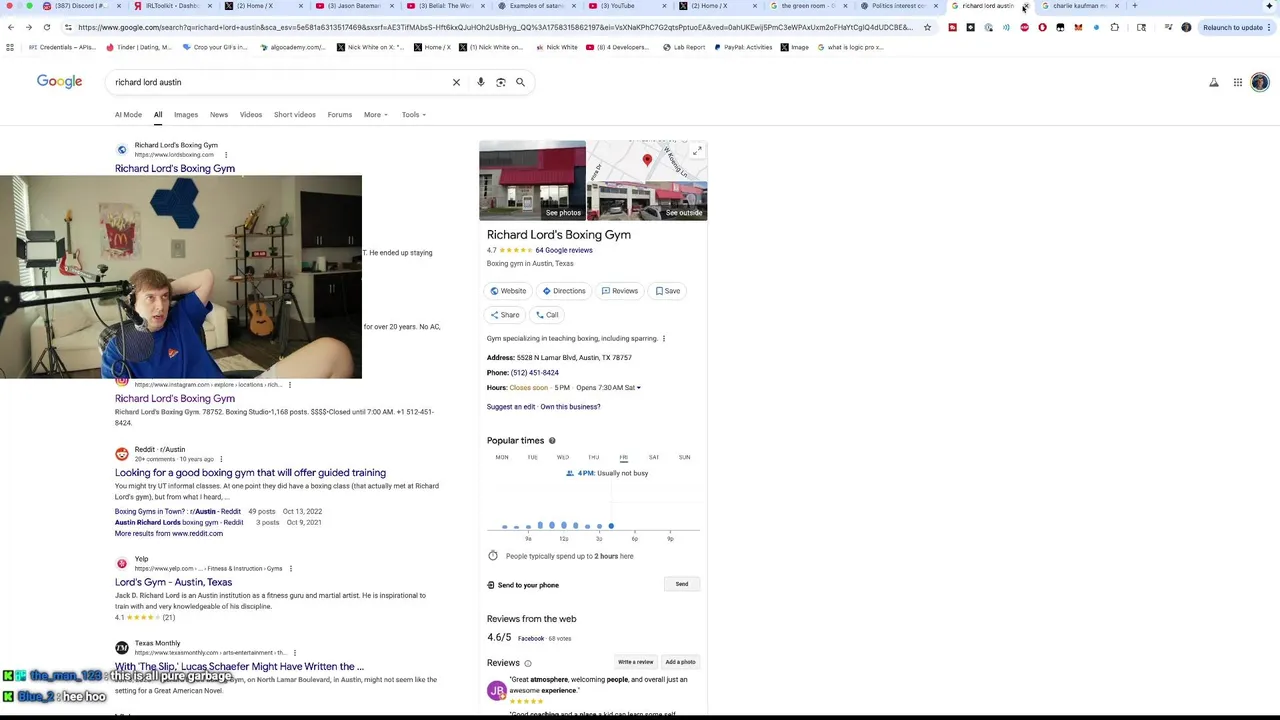Viewport: 1280px width, 720px height.
Task: Select SAT in Popular times
Action: click(x=654, y=458)
